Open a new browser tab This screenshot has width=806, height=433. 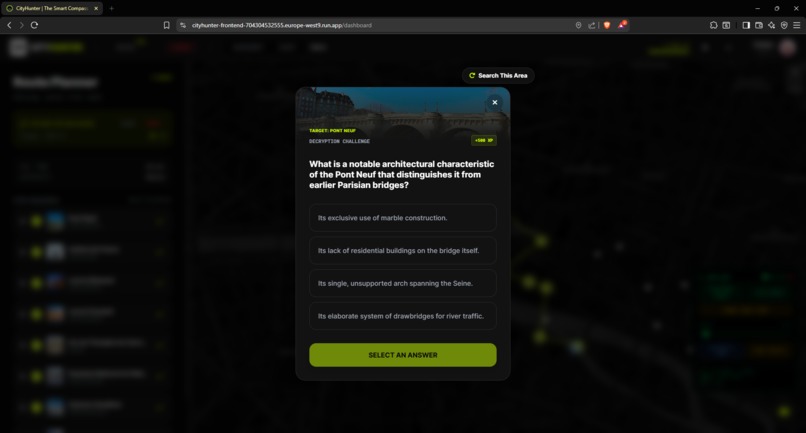coord(112,8)
